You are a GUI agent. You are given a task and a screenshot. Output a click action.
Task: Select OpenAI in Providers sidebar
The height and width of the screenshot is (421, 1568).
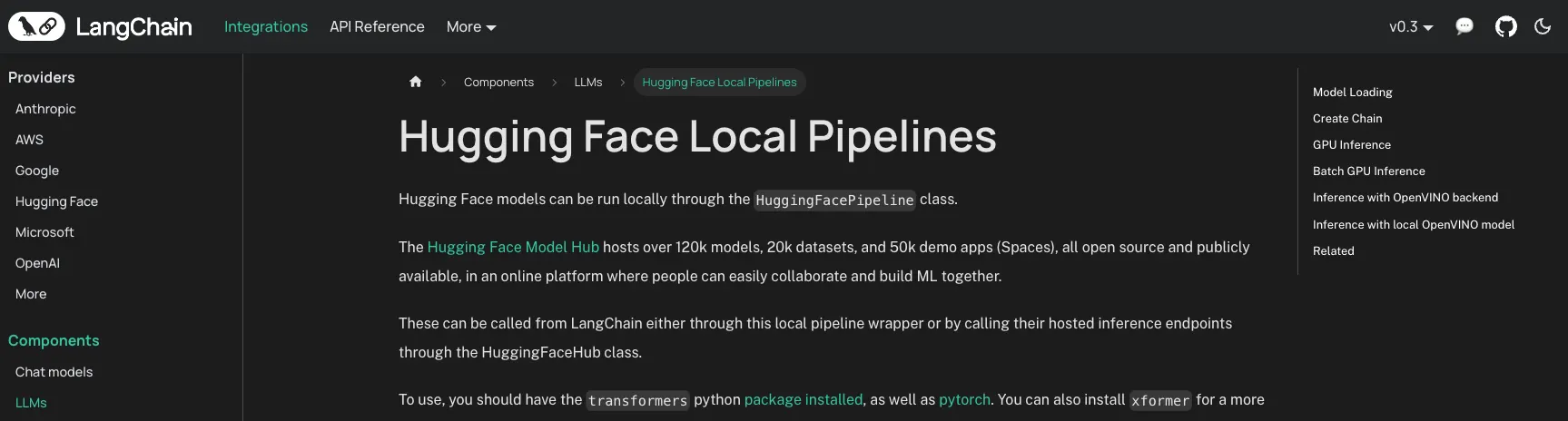click(x=37, y=263)
